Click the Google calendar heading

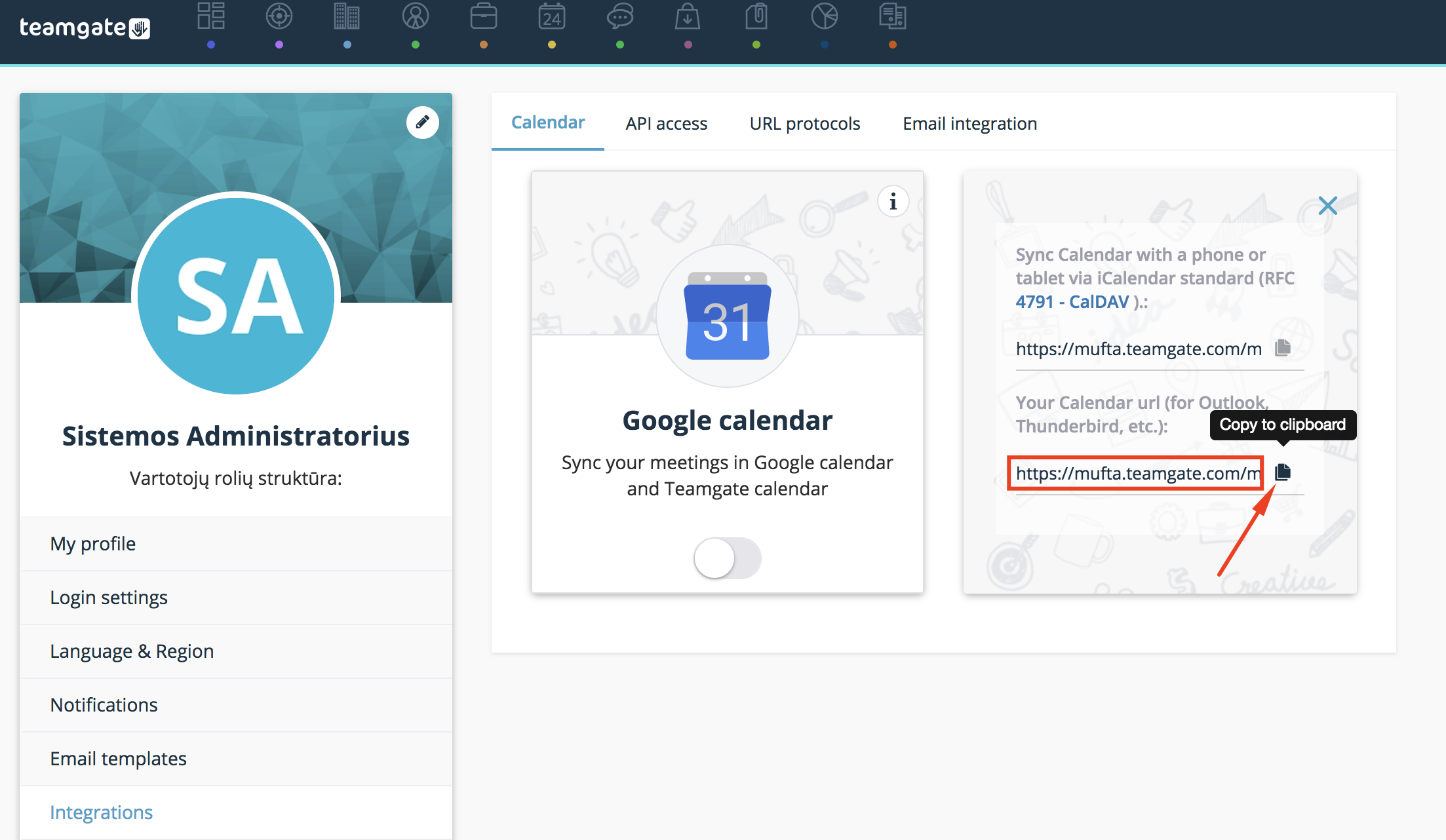tap(728, 420)
